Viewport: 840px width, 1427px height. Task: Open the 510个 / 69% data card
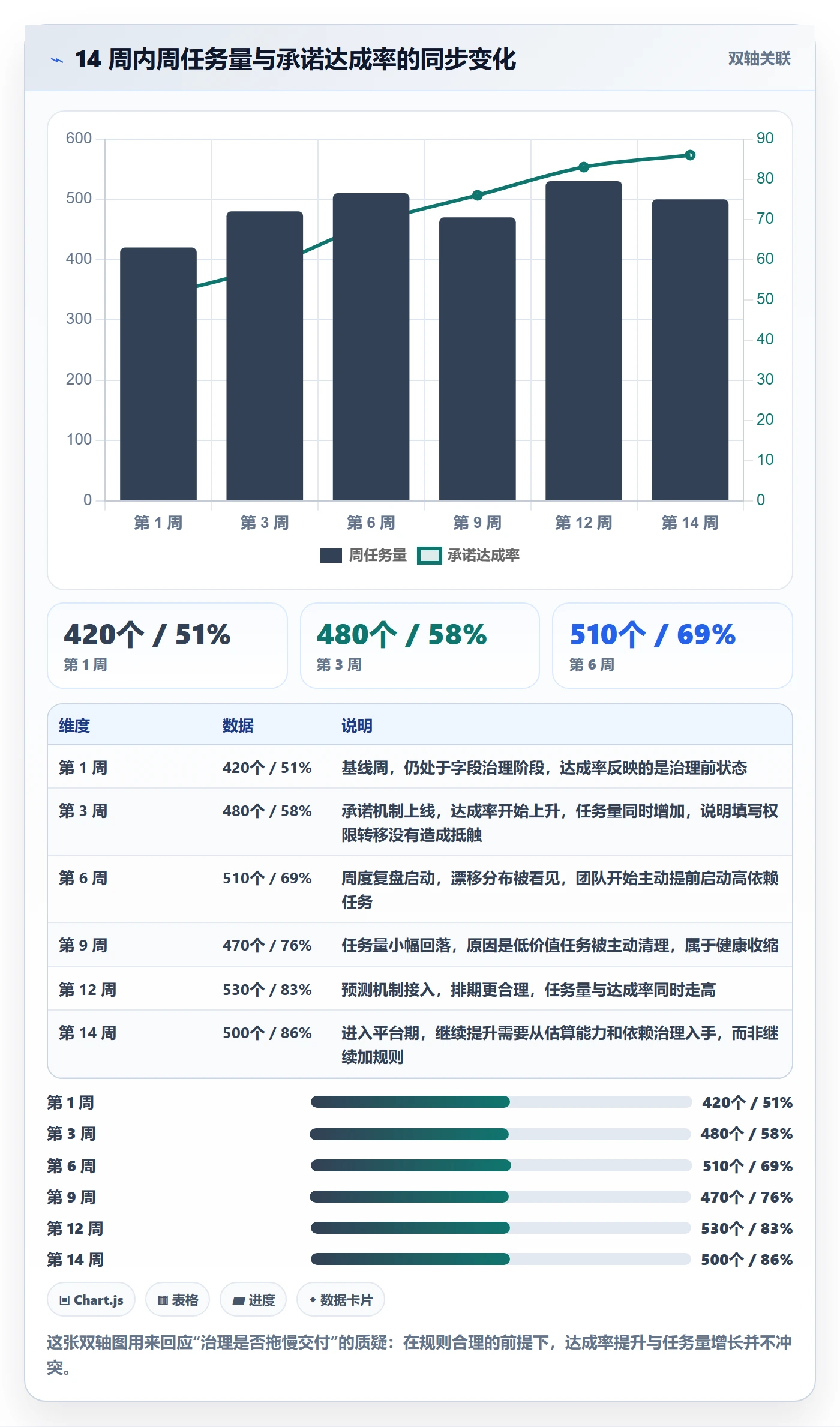(673, 646)
